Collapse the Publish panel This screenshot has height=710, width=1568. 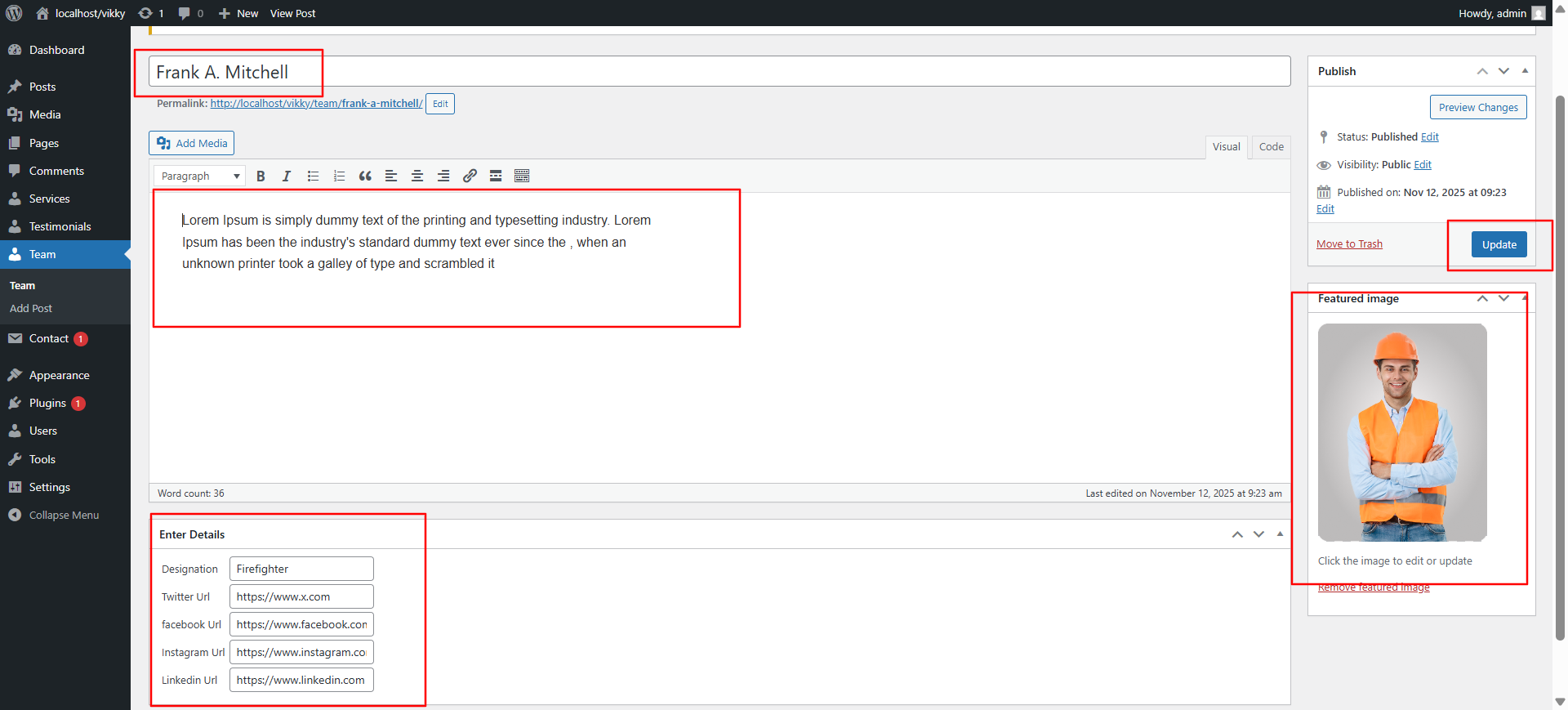(1525, 71)
